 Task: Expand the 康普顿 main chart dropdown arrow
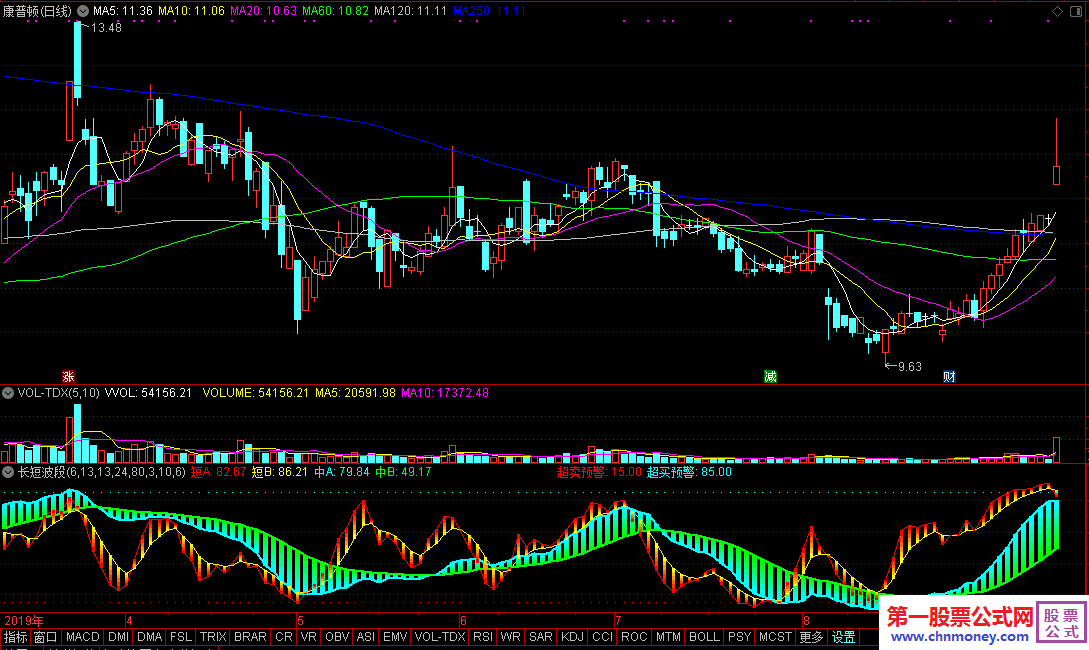tap(83, 11)
